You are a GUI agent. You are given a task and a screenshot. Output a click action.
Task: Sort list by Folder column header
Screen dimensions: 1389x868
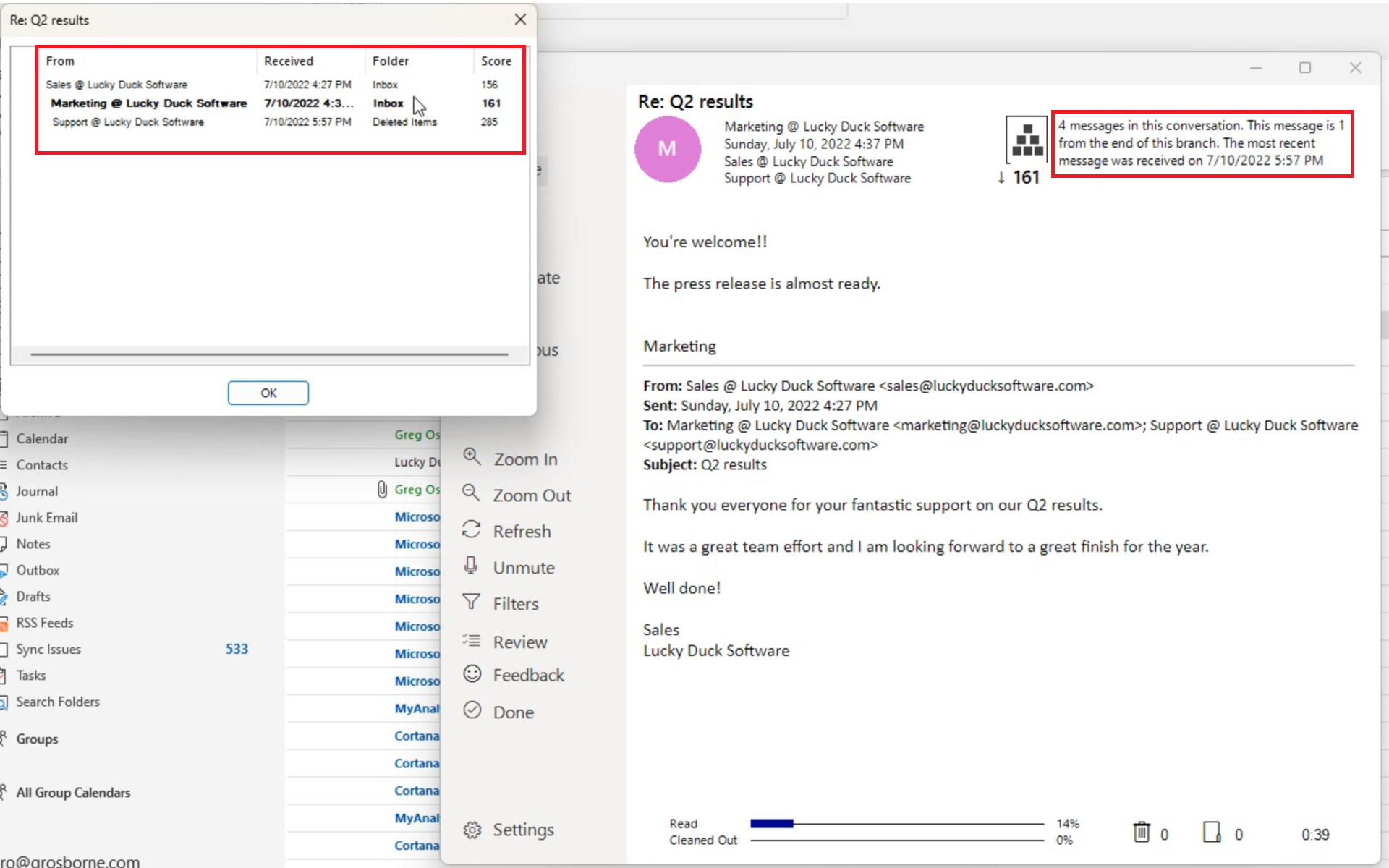pyautogui.click(x=391, y=61)
